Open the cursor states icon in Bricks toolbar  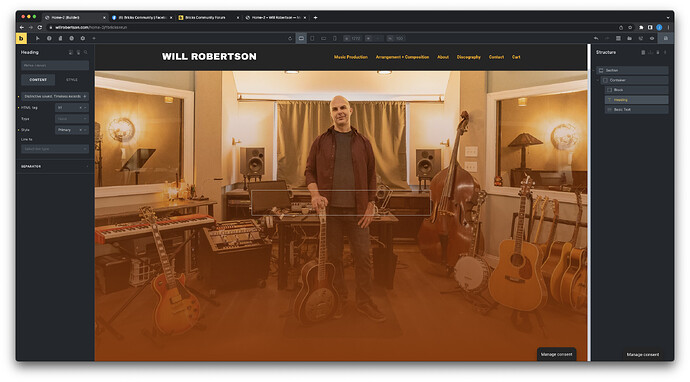38,38
